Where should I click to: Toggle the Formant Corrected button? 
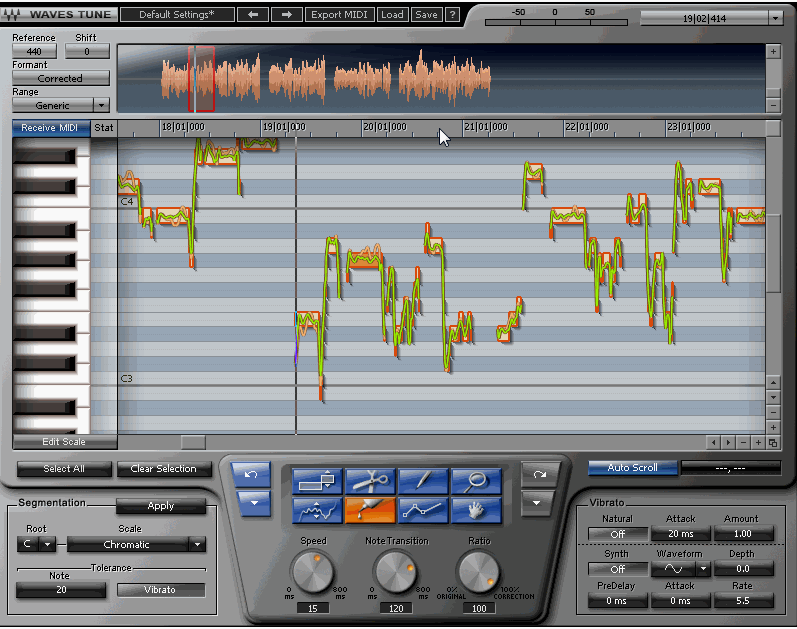(60, 78)
